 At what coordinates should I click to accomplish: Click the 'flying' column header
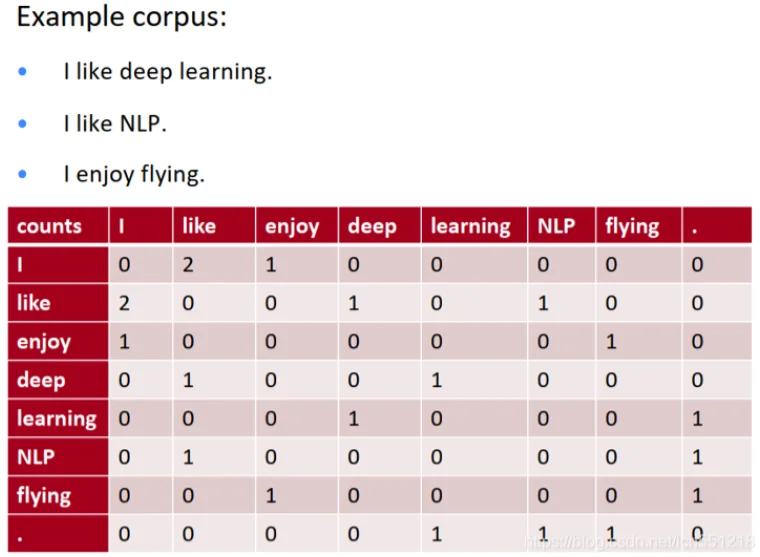[x=631, y=227]
